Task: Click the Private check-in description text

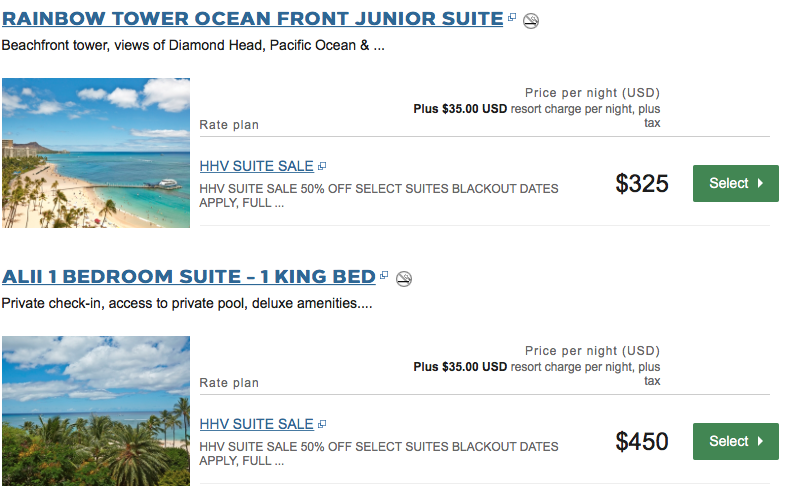Action: tap(187, 303)
